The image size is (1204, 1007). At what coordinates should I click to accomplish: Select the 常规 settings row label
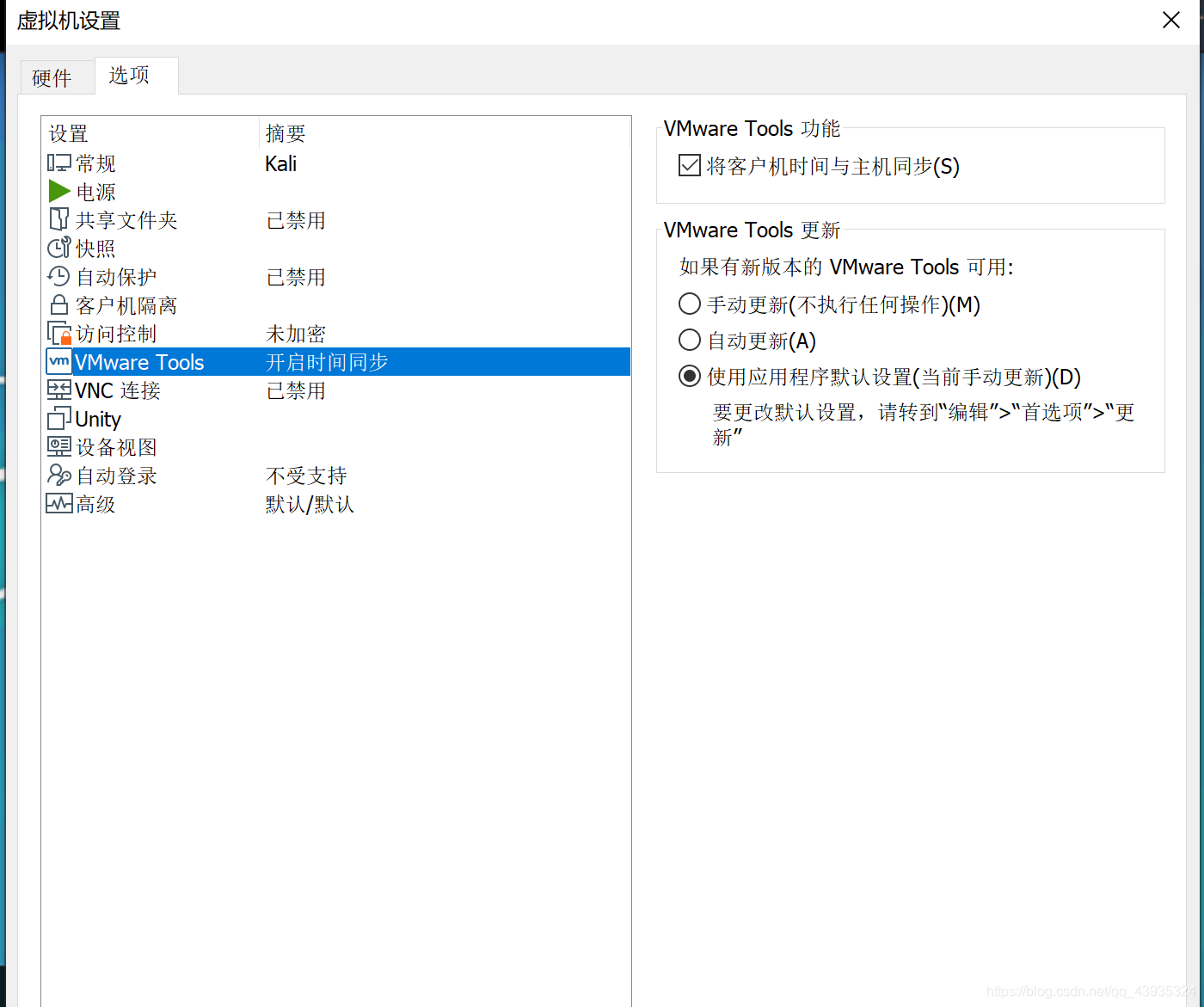pyautogui.click(x=95, y=163)
